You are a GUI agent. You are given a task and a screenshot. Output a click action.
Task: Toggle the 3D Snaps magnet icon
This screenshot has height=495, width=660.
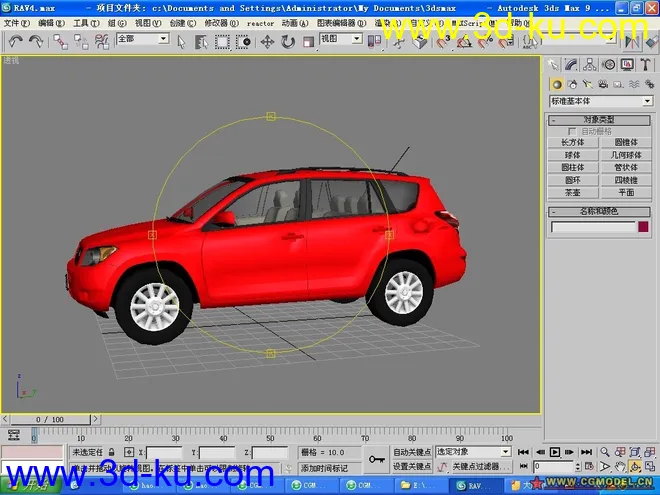click(442, 42)
